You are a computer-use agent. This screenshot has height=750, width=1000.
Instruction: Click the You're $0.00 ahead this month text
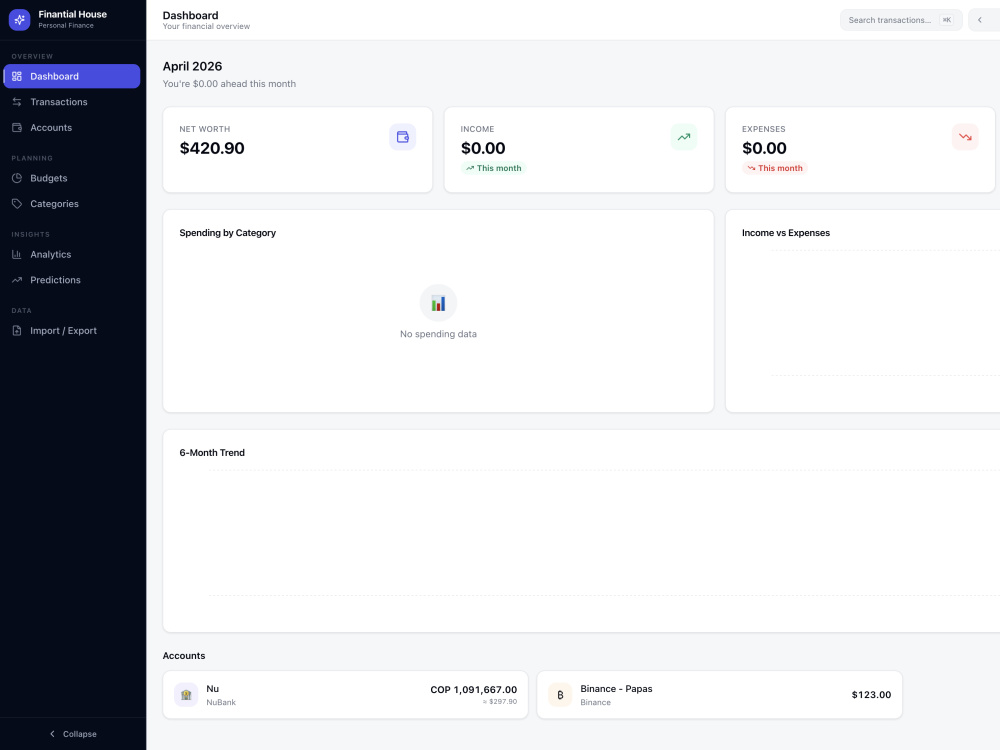coord(229,84)
